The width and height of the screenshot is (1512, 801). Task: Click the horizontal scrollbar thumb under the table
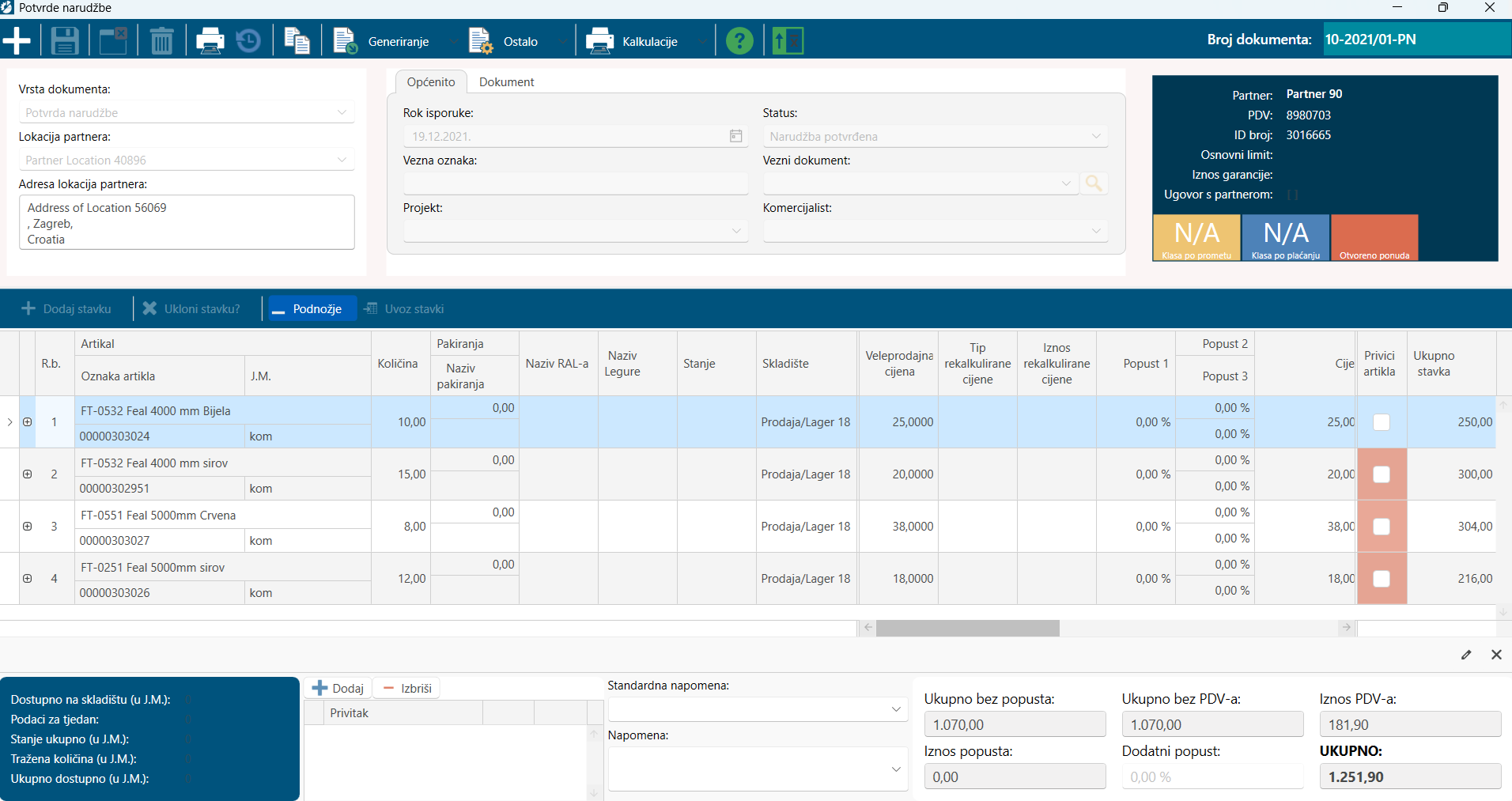[967, 628]
